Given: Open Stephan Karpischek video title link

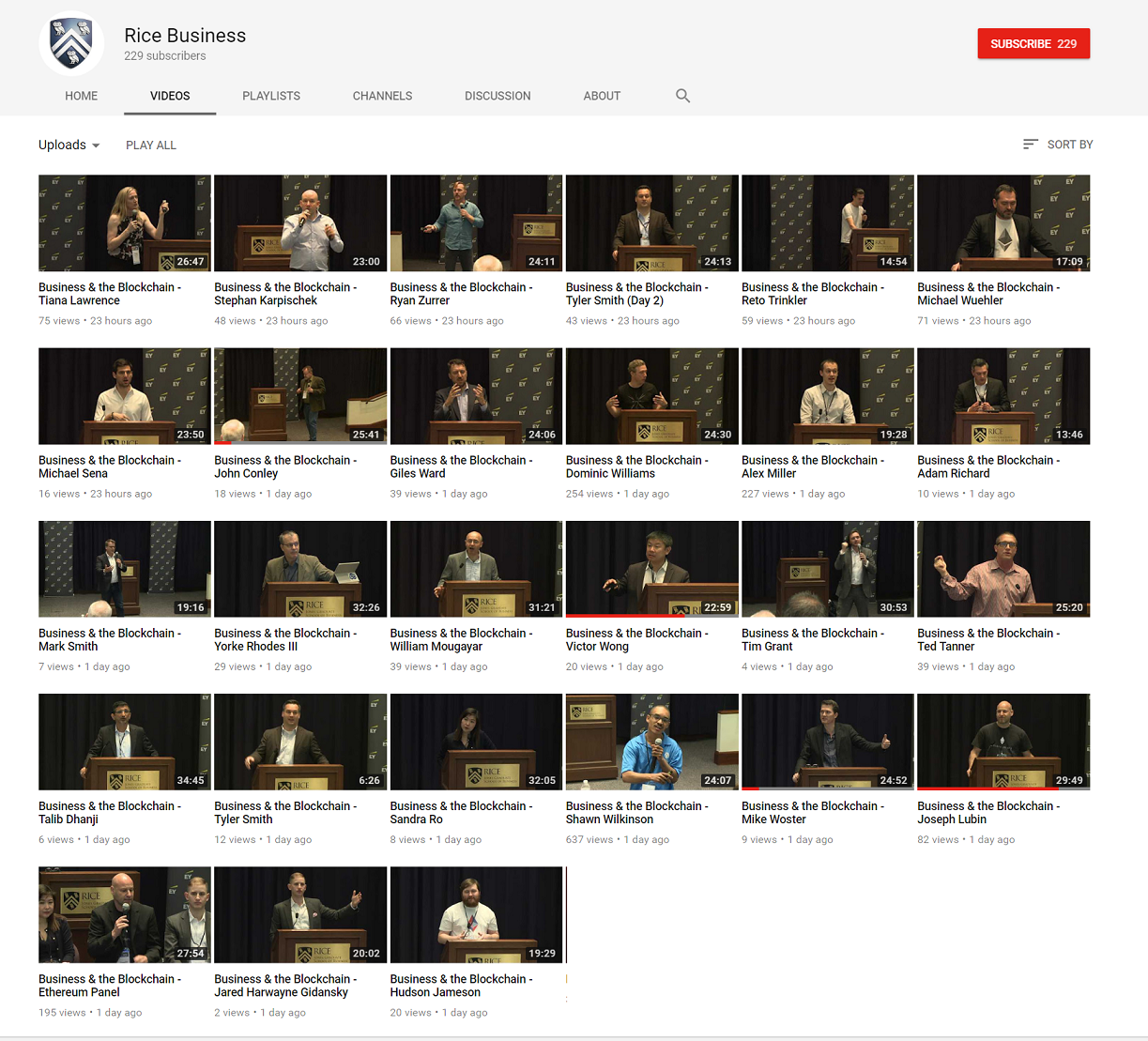Looking at the screenshot, I should point(285,294).
